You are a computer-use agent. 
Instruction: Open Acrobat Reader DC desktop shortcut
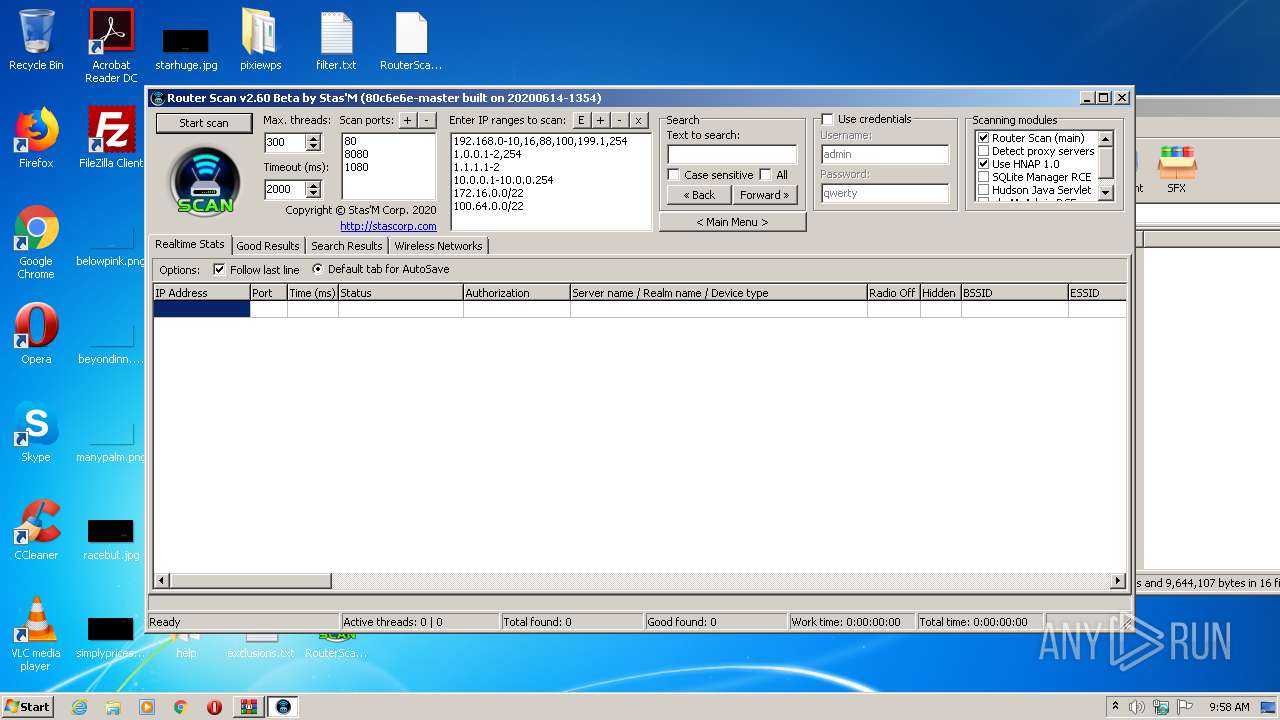pyautogui.click(x=111, y=47)
